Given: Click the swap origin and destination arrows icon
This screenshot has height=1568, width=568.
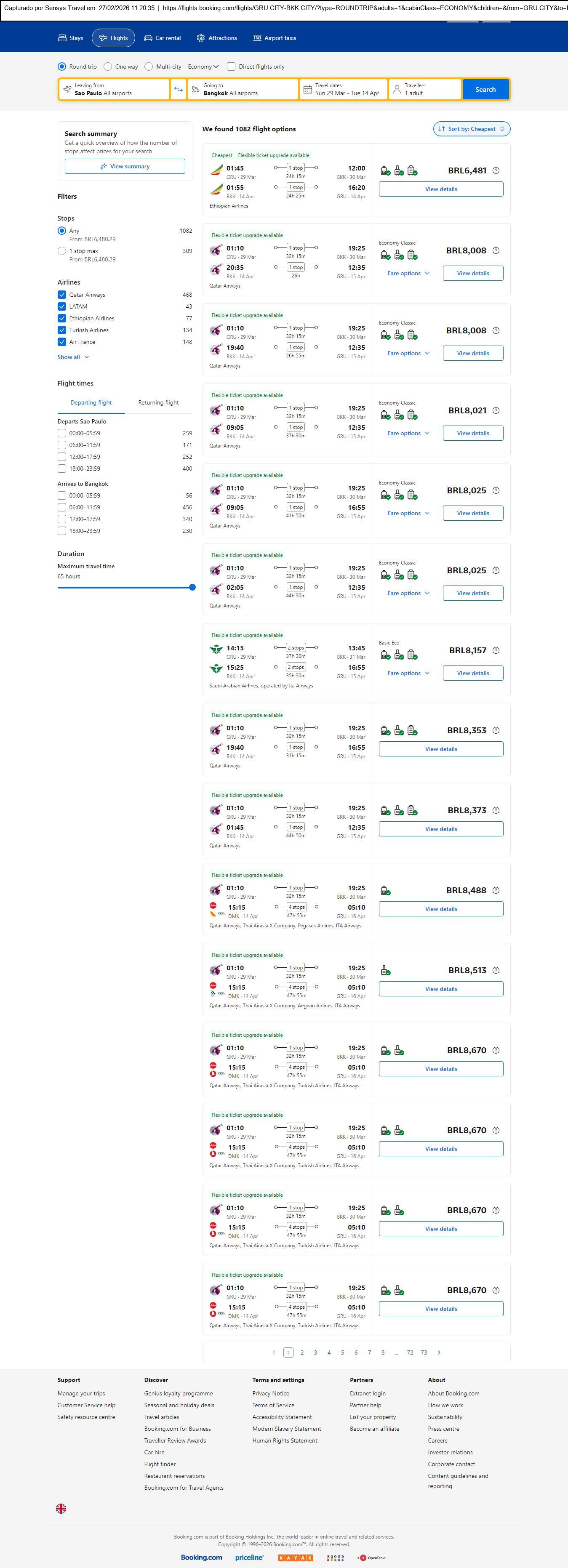Looking at the screenshot, I should click(x=179, y=90).
